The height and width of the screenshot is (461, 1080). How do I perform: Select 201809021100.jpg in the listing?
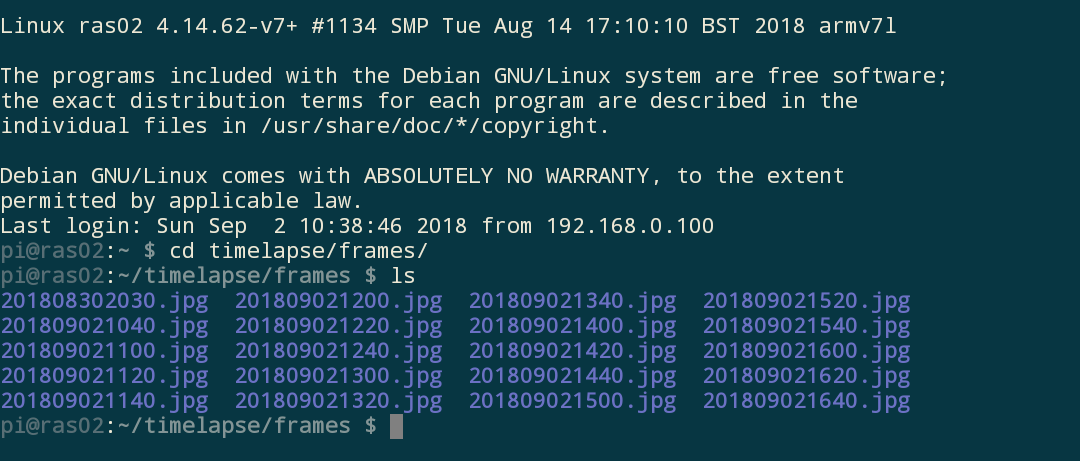click(x=105, y=351)
